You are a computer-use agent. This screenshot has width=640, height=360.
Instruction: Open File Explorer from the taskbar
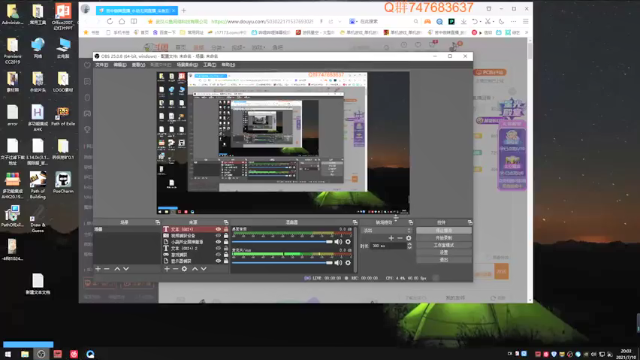coord(25,354)
